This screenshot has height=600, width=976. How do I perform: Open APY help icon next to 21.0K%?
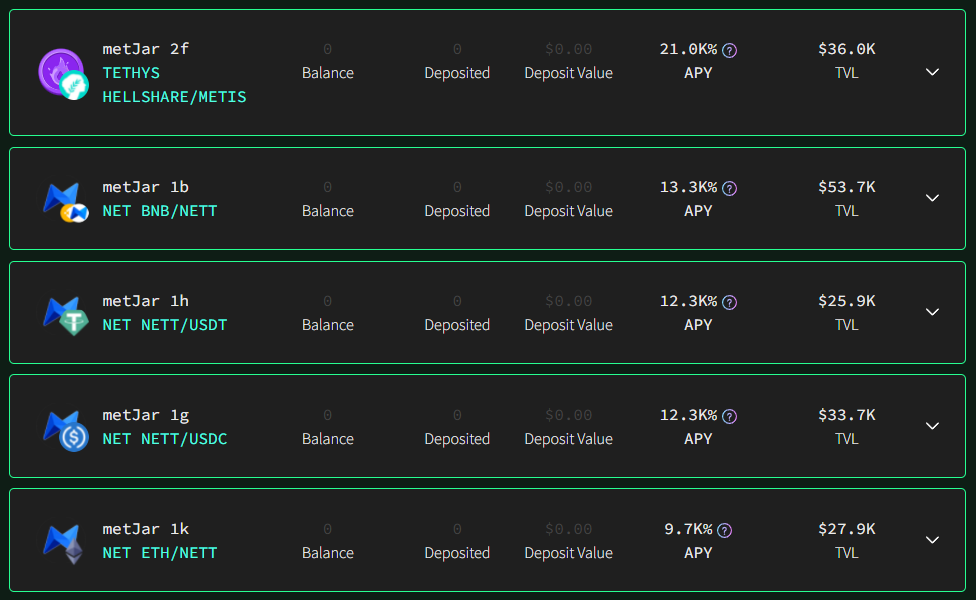click(730, 50)
